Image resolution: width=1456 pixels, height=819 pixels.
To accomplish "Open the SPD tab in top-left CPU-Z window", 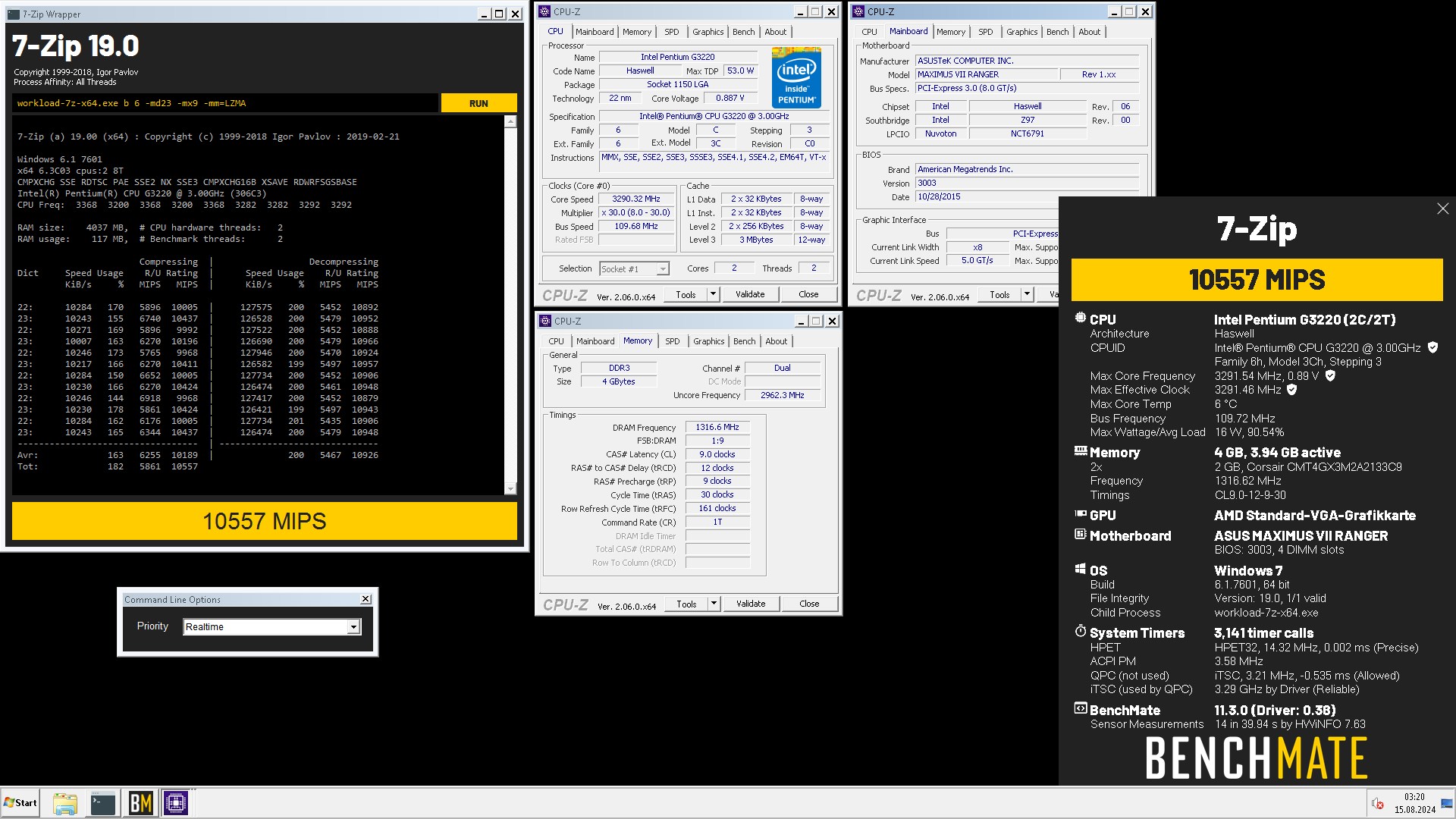I will [672, 32].
